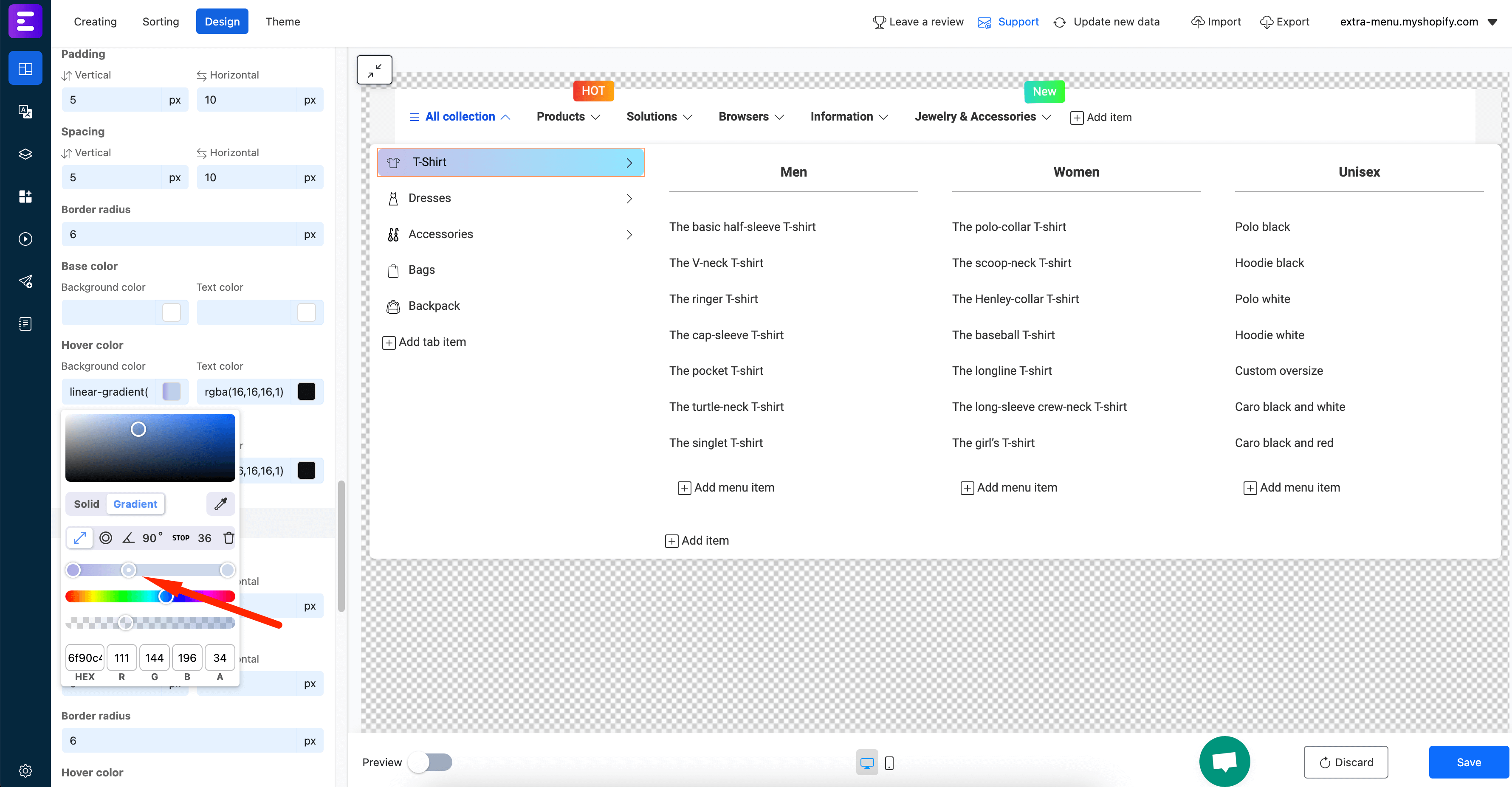Open the Layers panel from the sidebar
Screen dimensions: 1512x787
coord(25,154)
